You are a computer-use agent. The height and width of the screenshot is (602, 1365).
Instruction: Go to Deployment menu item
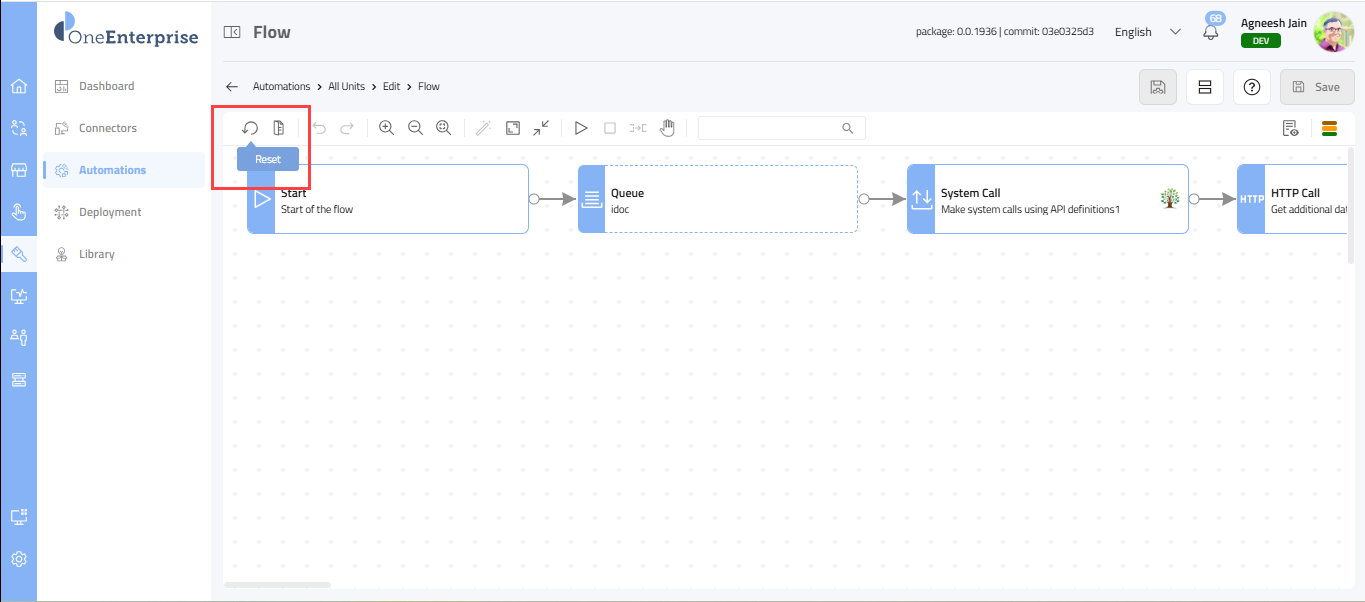point(110,212)
